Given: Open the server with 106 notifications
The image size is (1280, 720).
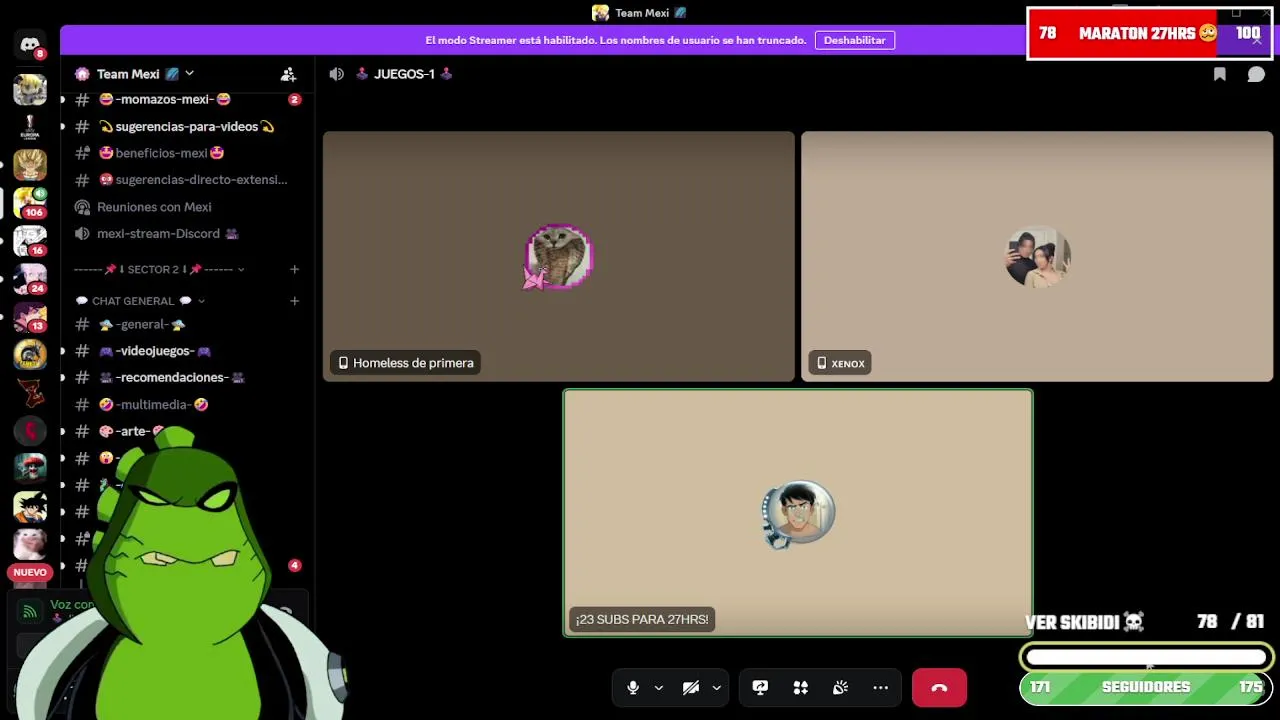Looking at the screenshot, I should click(30, 202).
